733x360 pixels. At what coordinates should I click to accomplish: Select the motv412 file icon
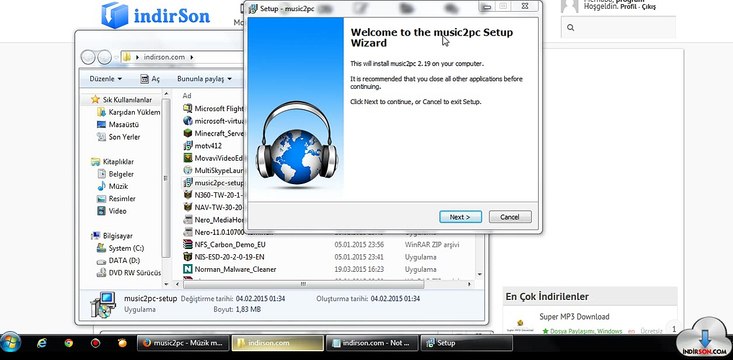click(188, 145)
